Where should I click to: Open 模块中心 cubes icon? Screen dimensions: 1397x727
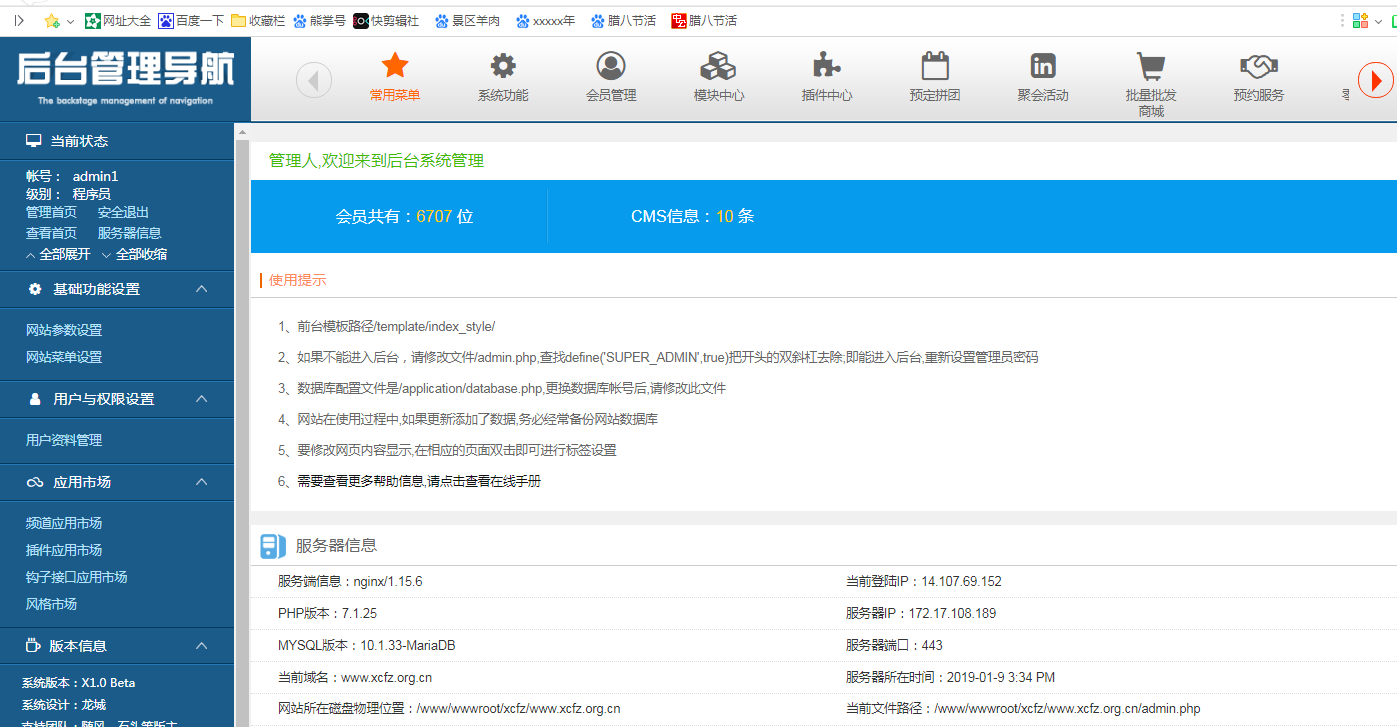[x=718, y=66]
